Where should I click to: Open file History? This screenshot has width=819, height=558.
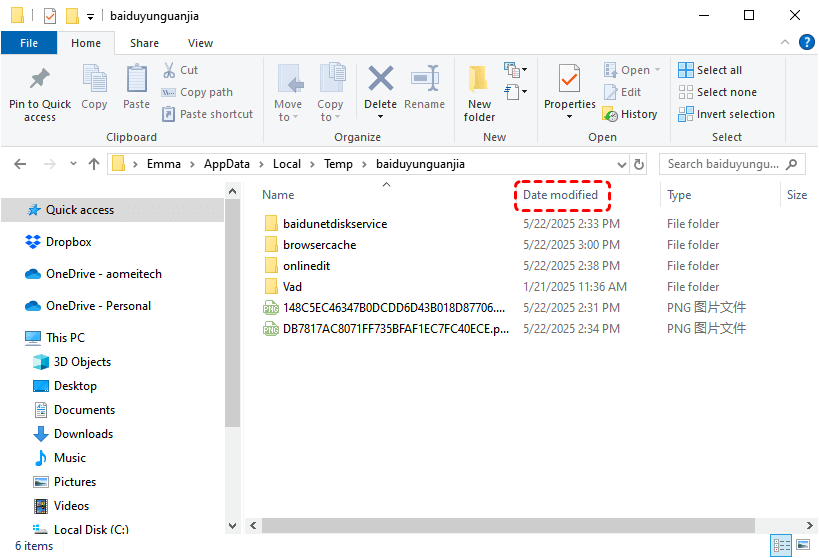(629, 114)
